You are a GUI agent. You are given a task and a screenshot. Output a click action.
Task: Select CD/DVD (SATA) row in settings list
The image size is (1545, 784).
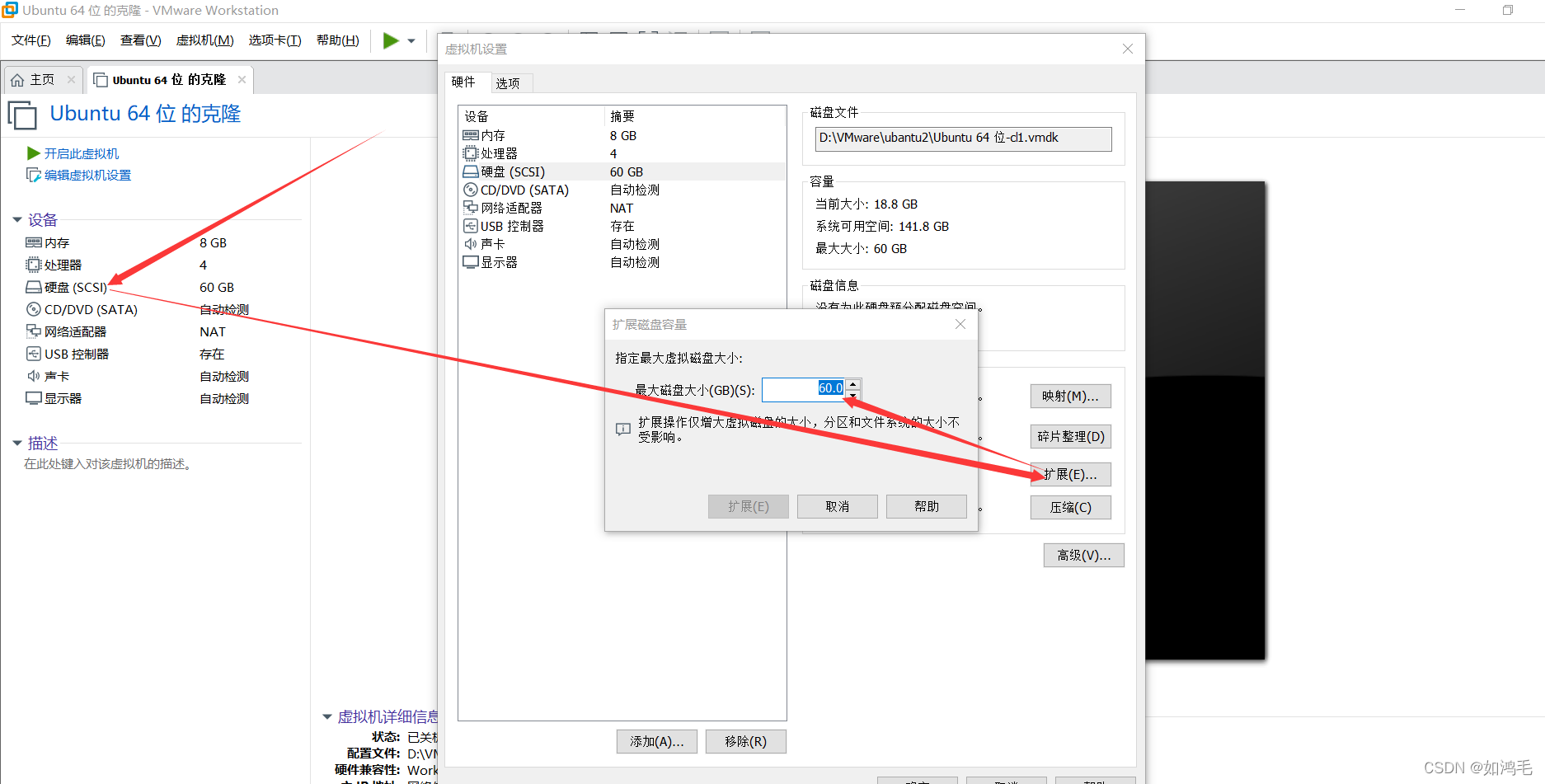click(x=622, y=190)
